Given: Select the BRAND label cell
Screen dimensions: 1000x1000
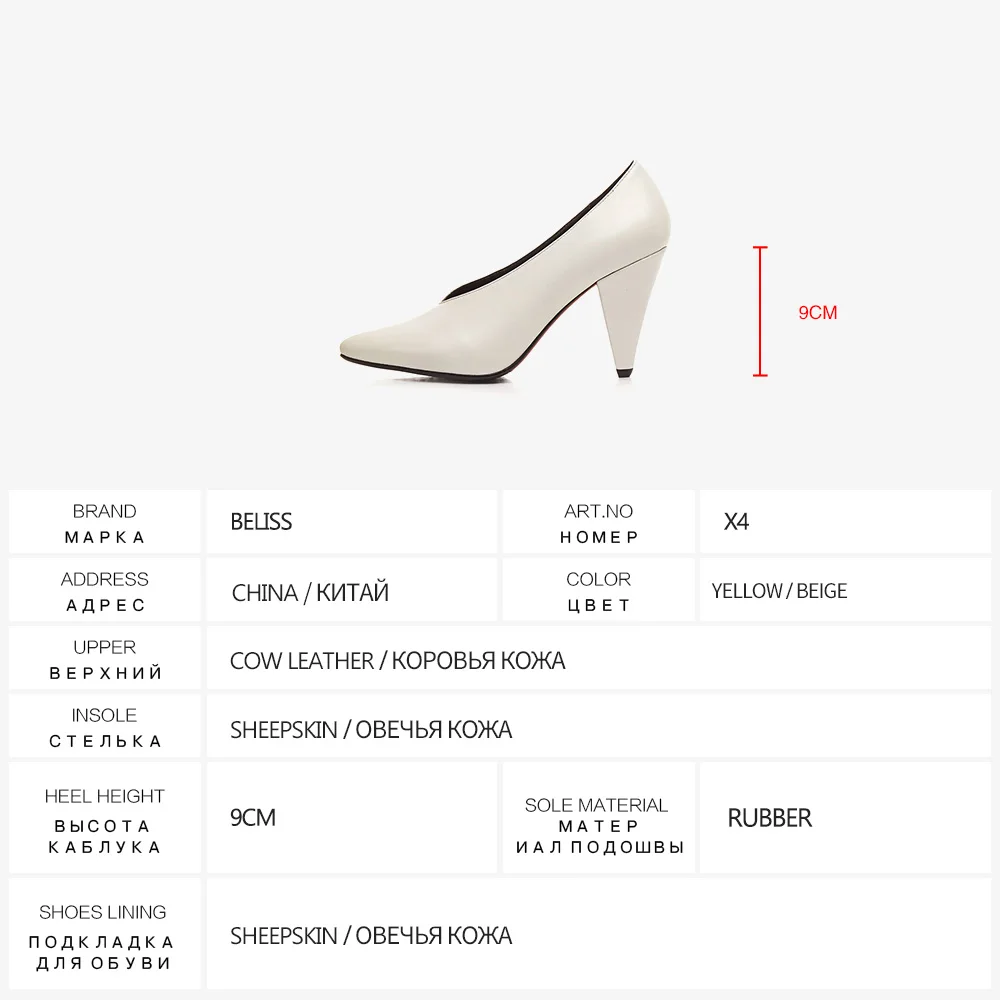Looking at the screenshot, I should 105,522.
